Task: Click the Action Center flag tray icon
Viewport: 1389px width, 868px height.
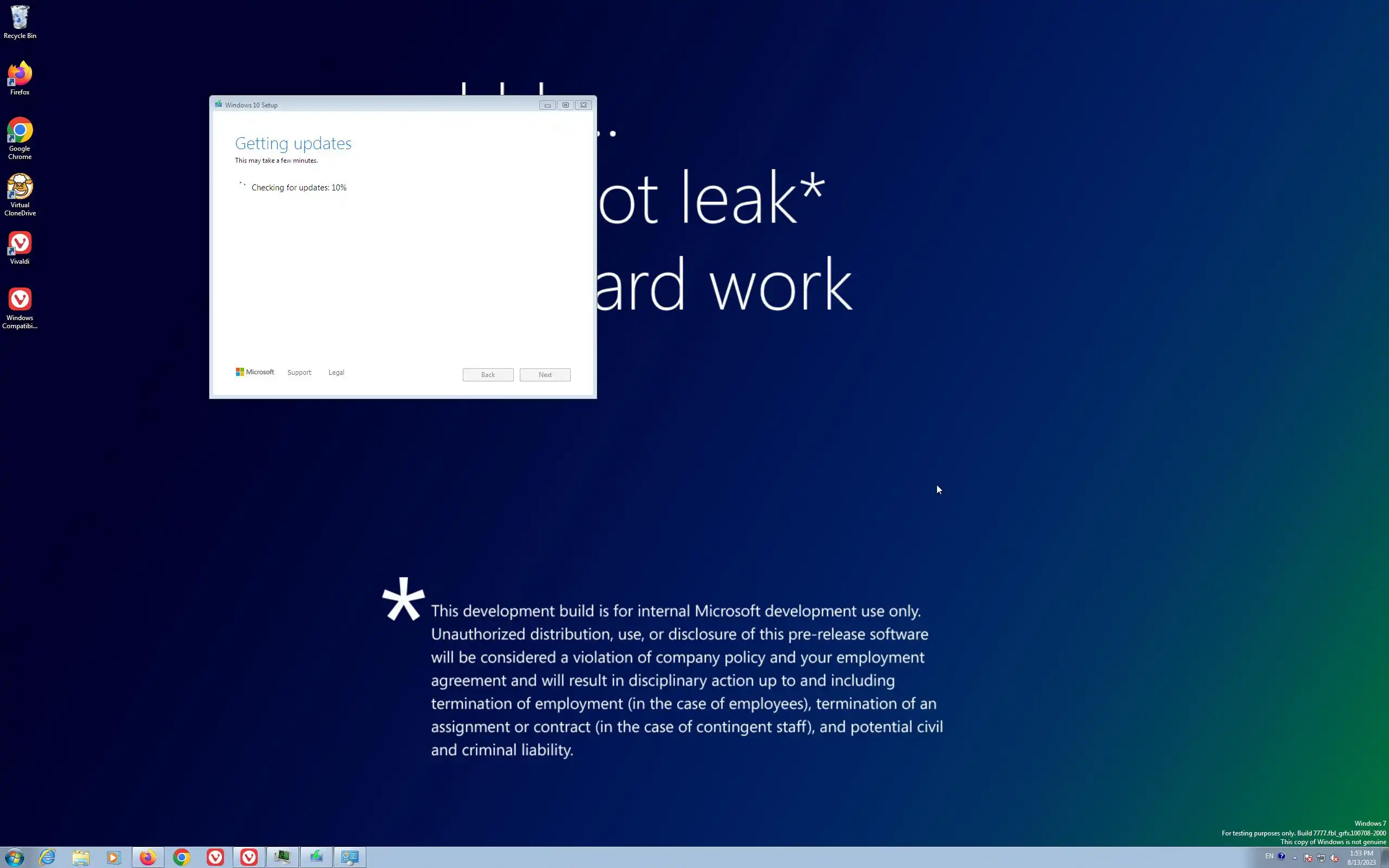Action: (x=1308, y=858)
